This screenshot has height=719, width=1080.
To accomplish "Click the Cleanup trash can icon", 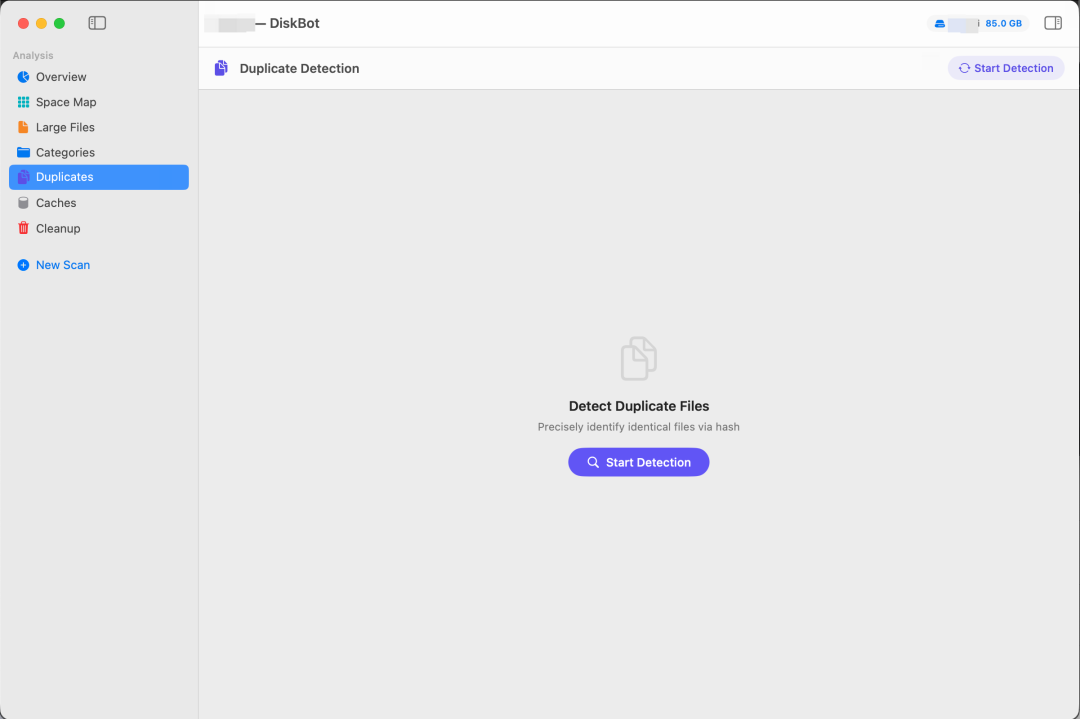I will point(23,228).
